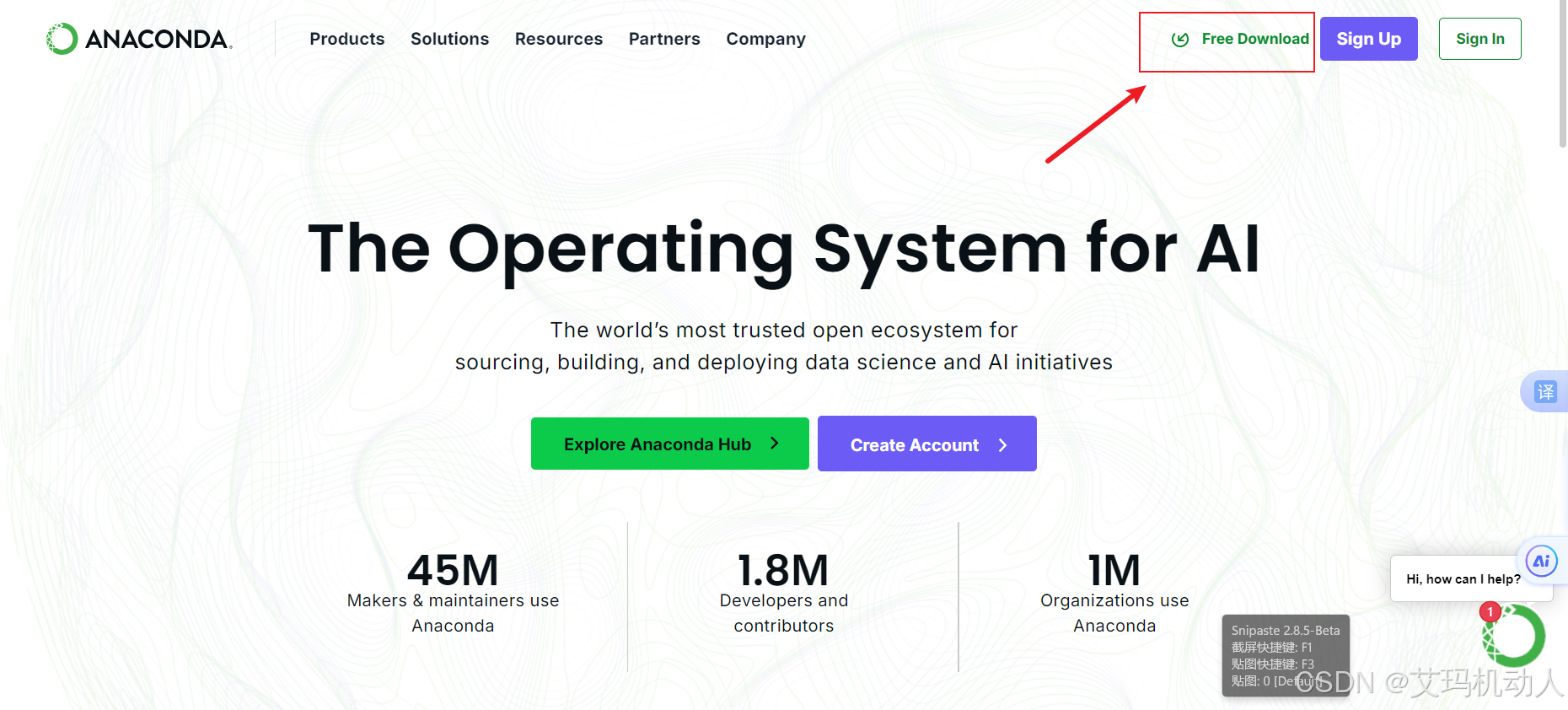Click the Sign In button
The height and width of the screenshot is (710, 1568).
click(x=1479, y=39)
